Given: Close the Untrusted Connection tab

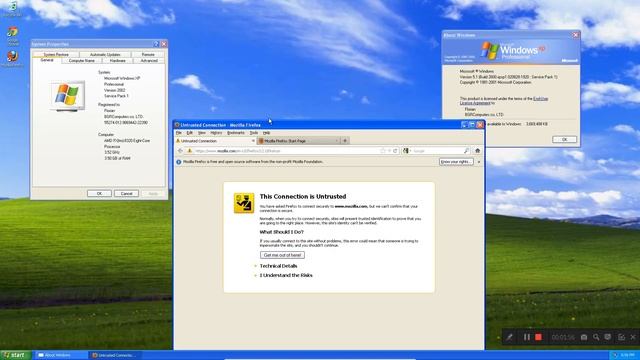Looking at the screenshot, I should [253, 141].
